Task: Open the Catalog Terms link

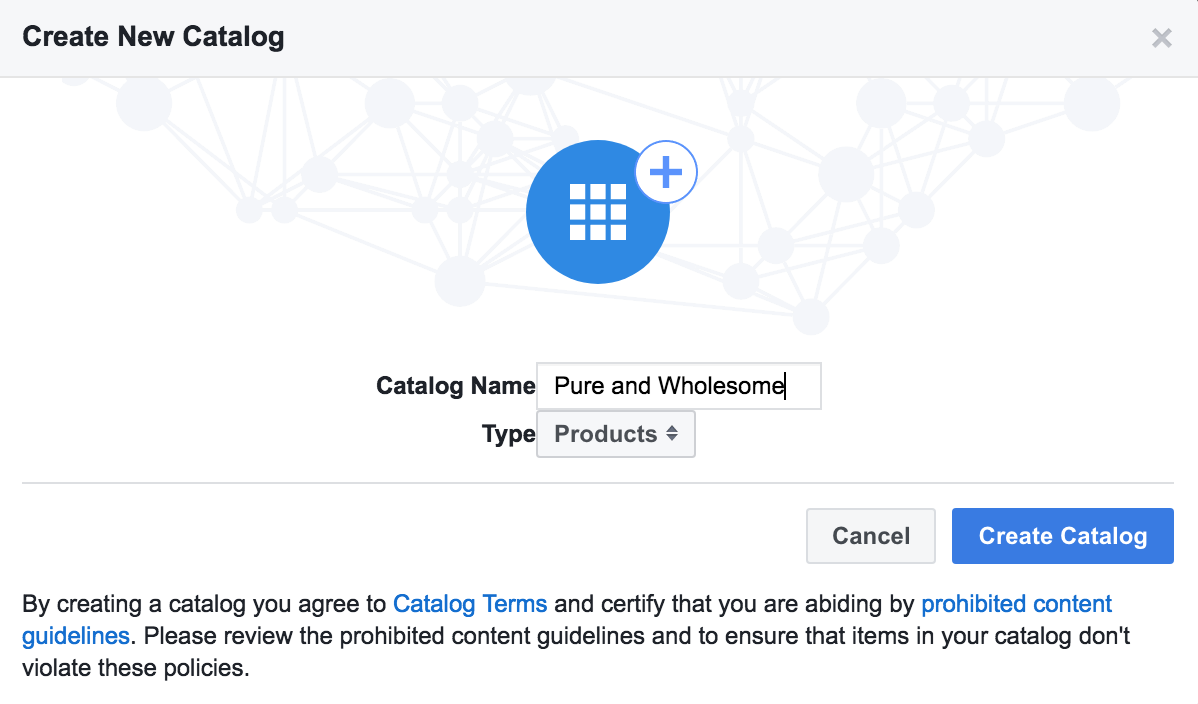Action: coord(470,604)
